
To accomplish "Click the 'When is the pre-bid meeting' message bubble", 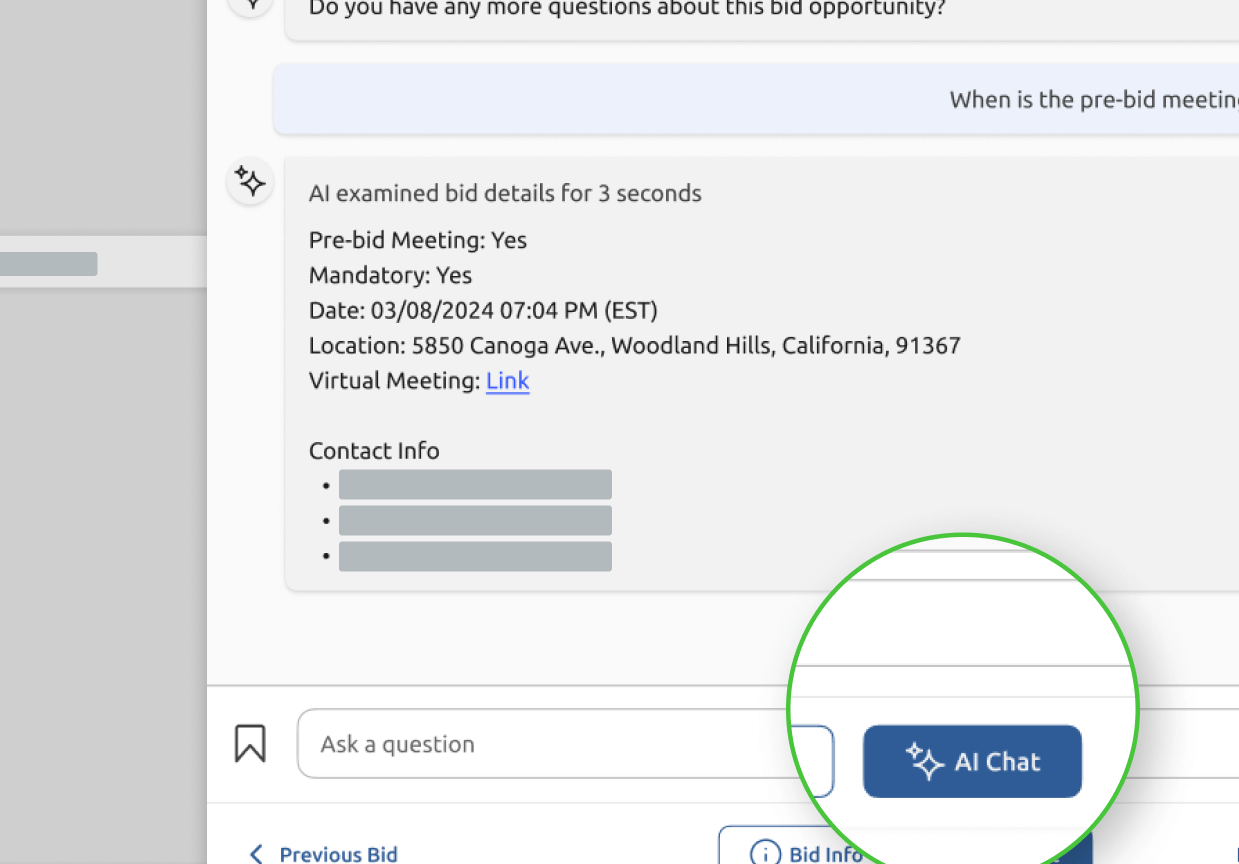I will tap(1090, 100).
